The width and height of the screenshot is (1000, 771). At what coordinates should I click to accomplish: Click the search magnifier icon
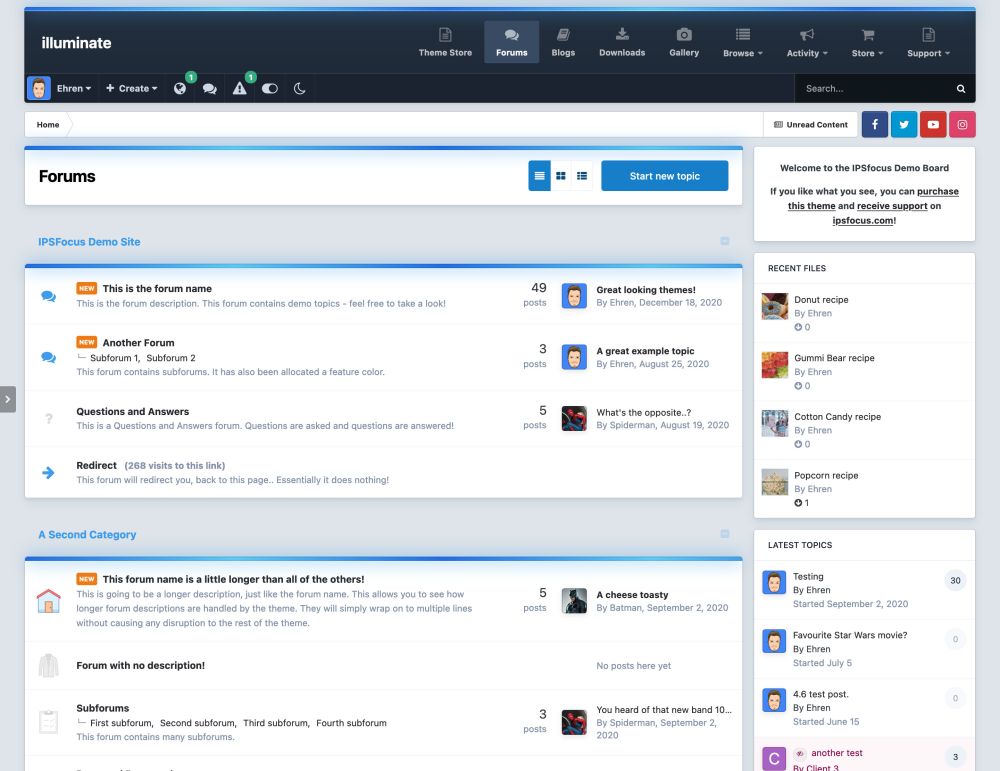pyautogui.click(x=960, y=89)
